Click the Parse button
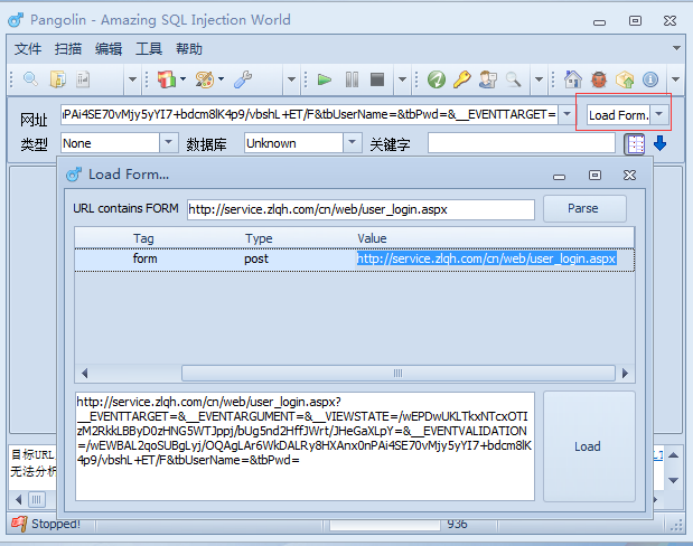This screenshot has height=546, width=693. (x=584, y=209)
